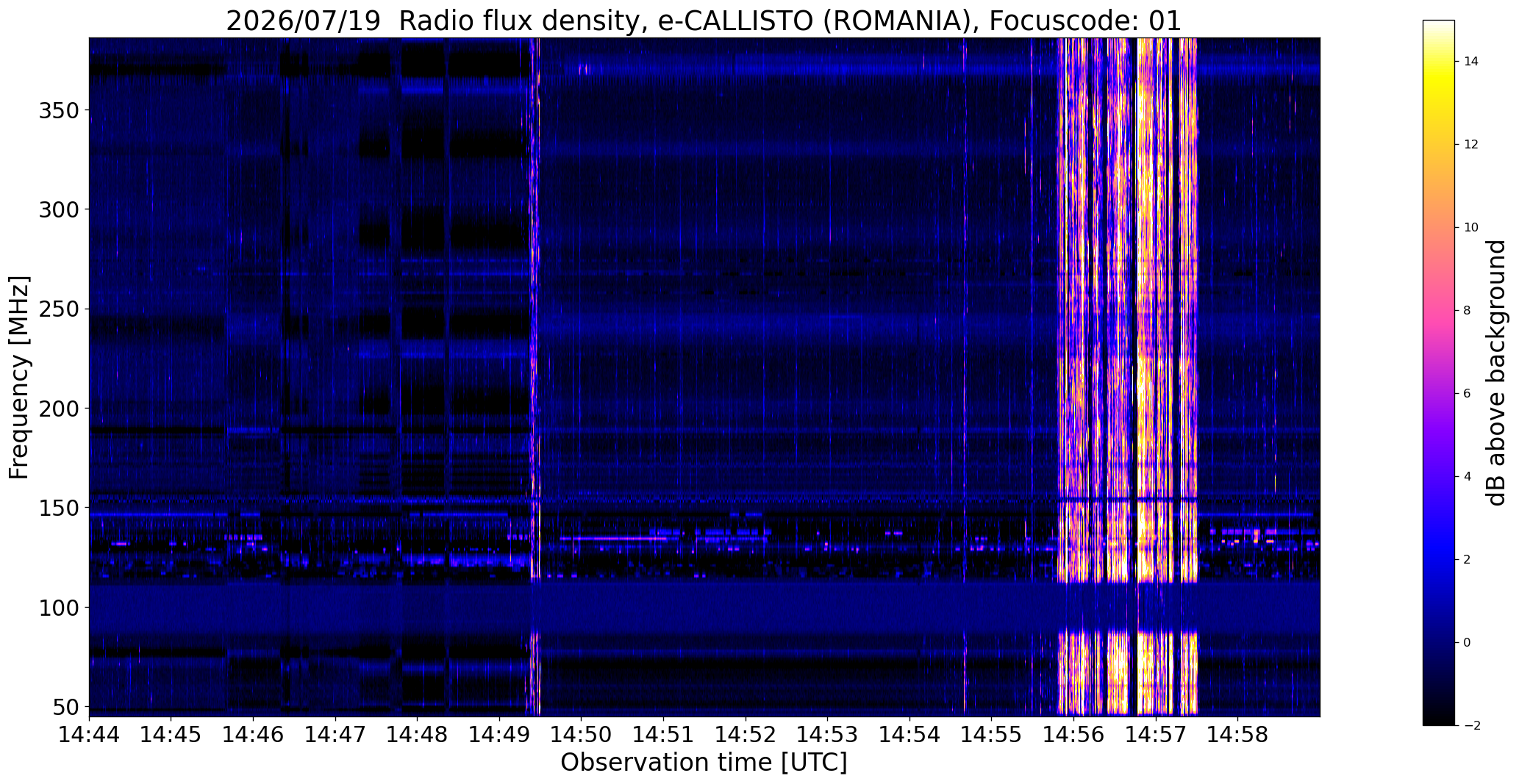1519x784 pixels.
Task: Click the 14:47 time tick label
Action: coord(335,735)
